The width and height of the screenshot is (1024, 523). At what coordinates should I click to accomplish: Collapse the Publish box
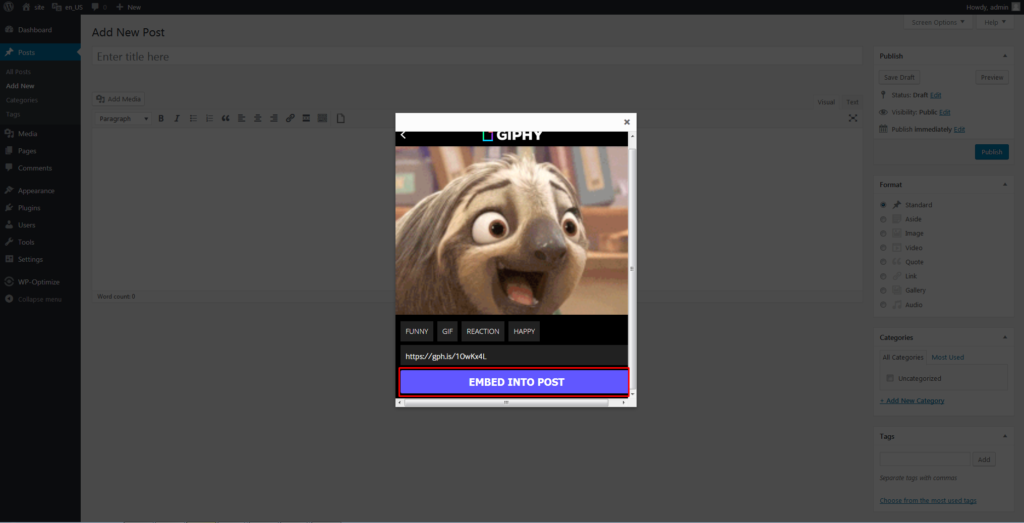point(1004,56)
